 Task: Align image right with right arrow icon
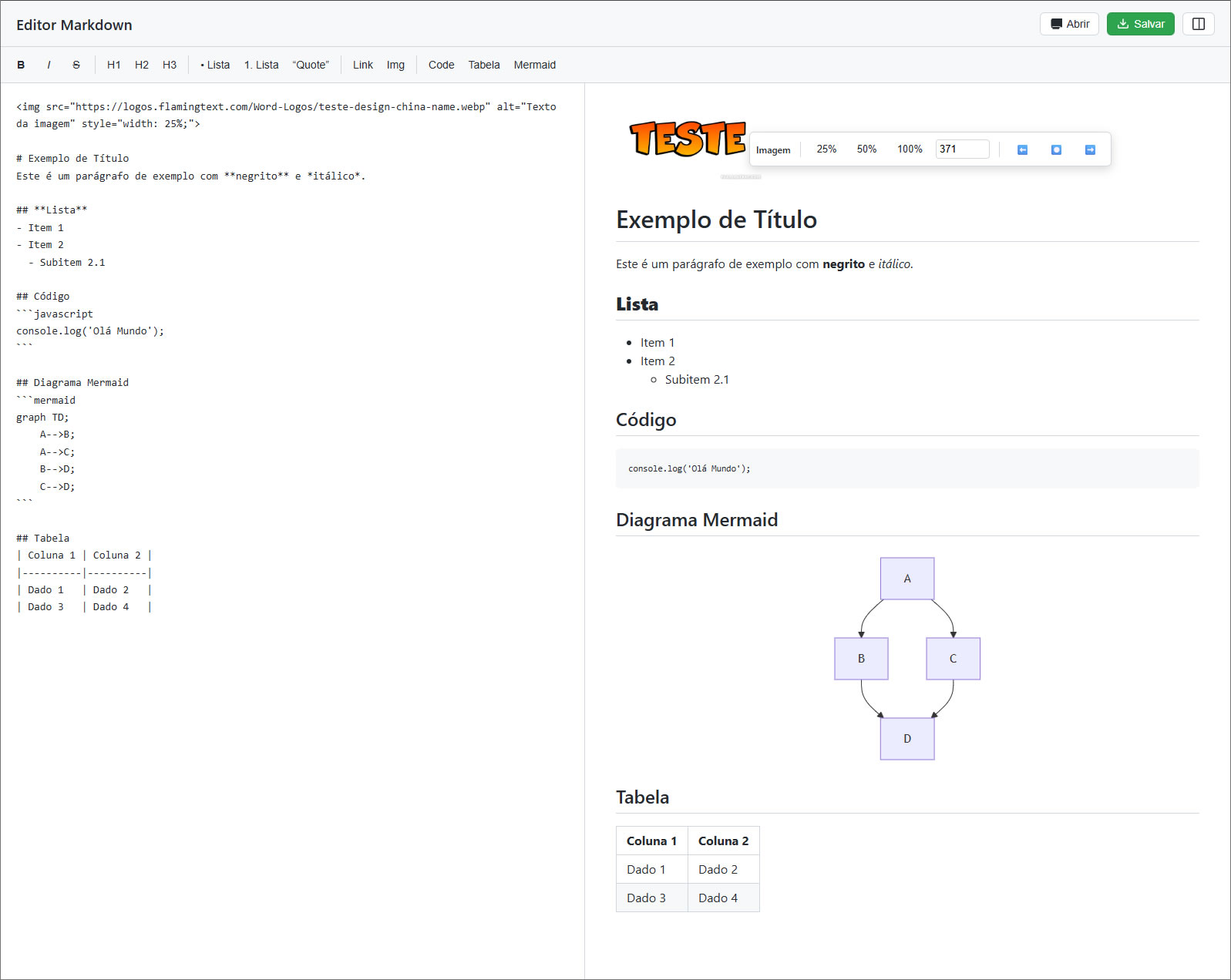(x=1090, y=149)
